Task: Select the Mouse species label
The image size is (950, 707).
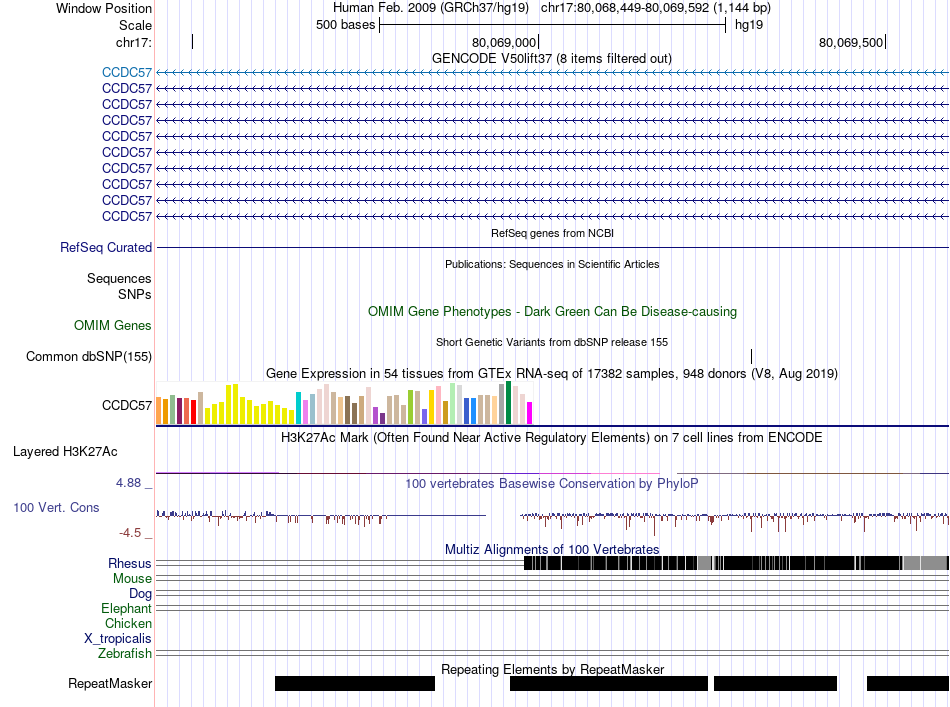Action: tap(132, 579)
